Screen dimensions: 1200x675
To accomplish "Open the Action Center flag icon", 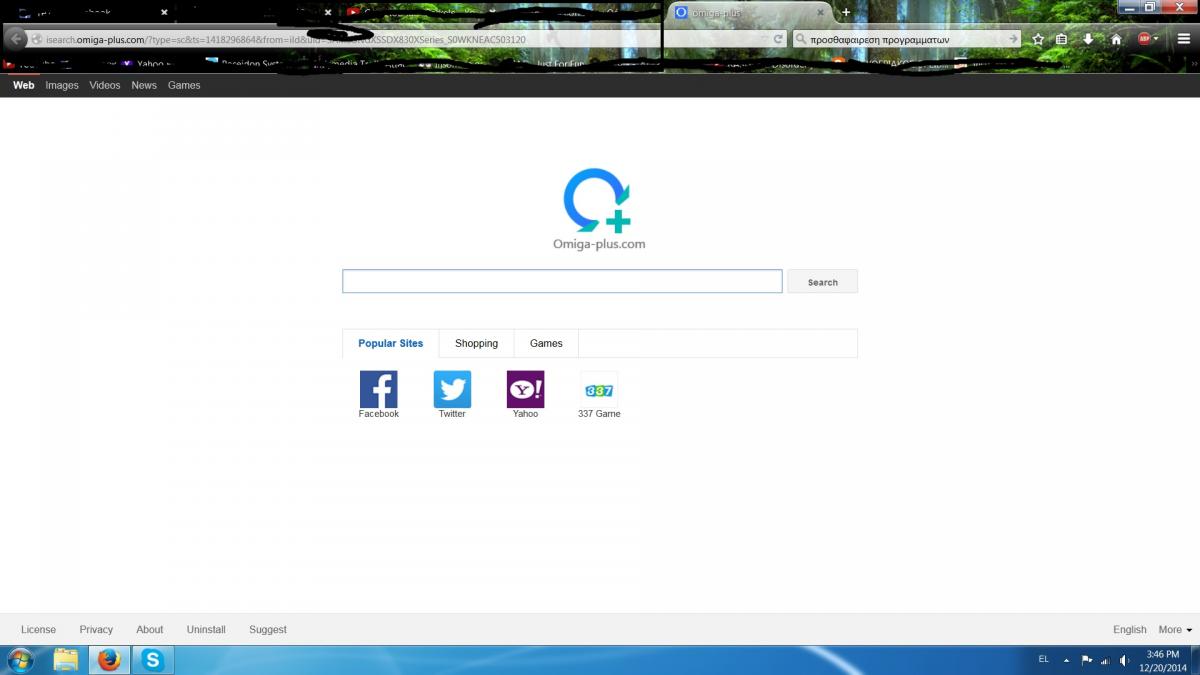I will click(1086, 660).
